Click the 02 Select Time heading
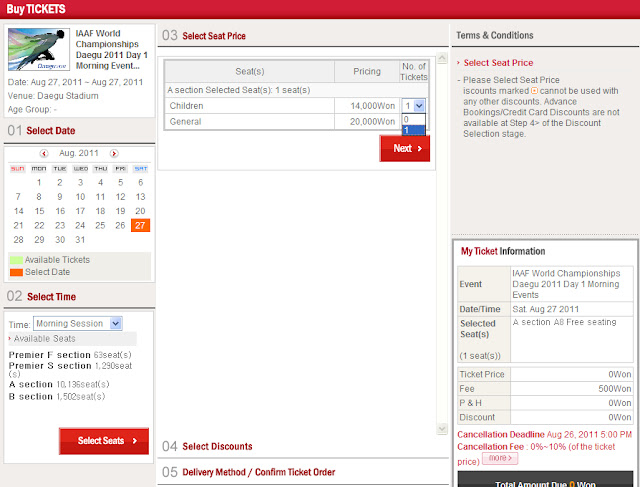The height and width of the screenshot is (487, 640). point(41,296)
